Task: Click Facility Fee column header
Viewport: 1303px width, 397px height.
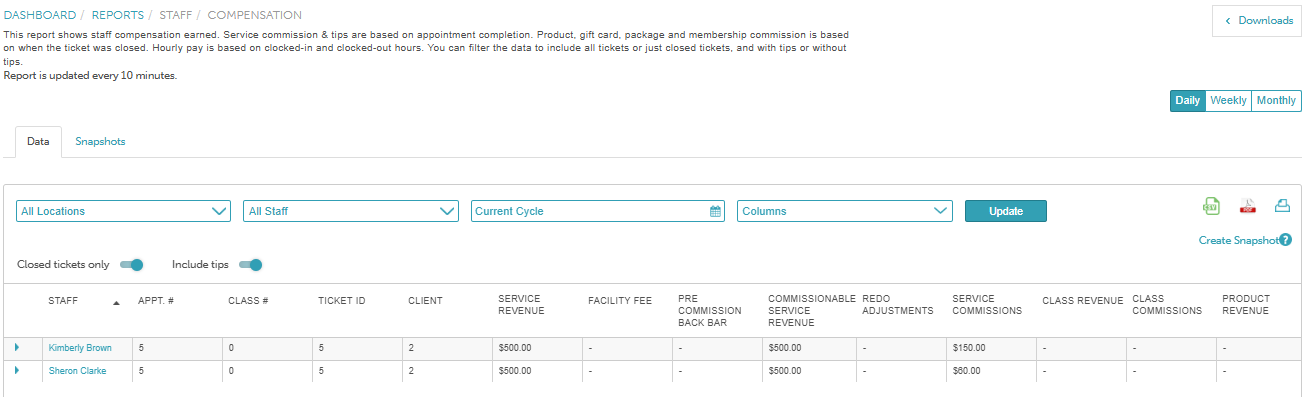Action: point(620,301)
